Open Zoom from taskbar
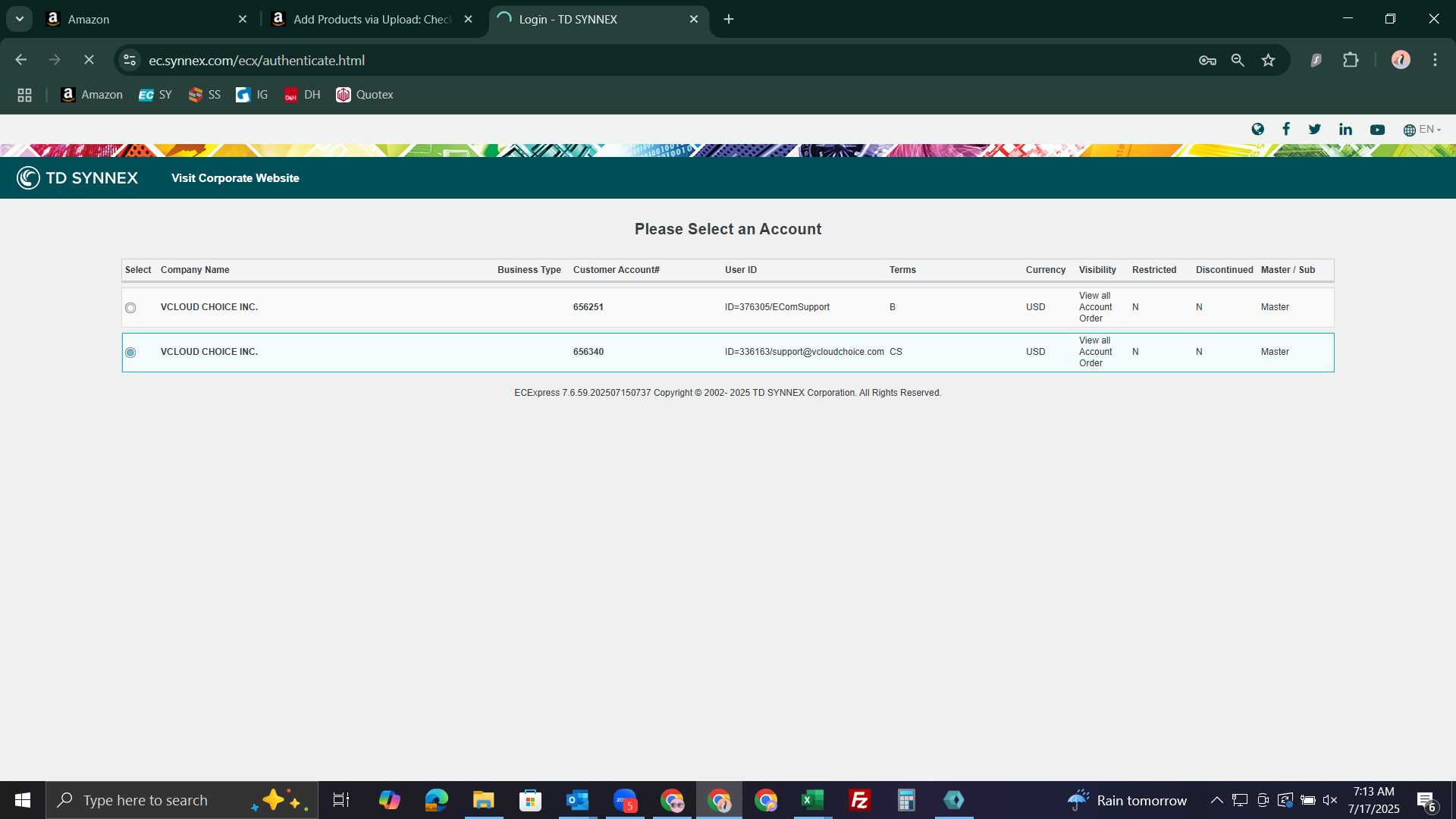Viewport: 1456px width, 819px height. click(x=625, y=800)
